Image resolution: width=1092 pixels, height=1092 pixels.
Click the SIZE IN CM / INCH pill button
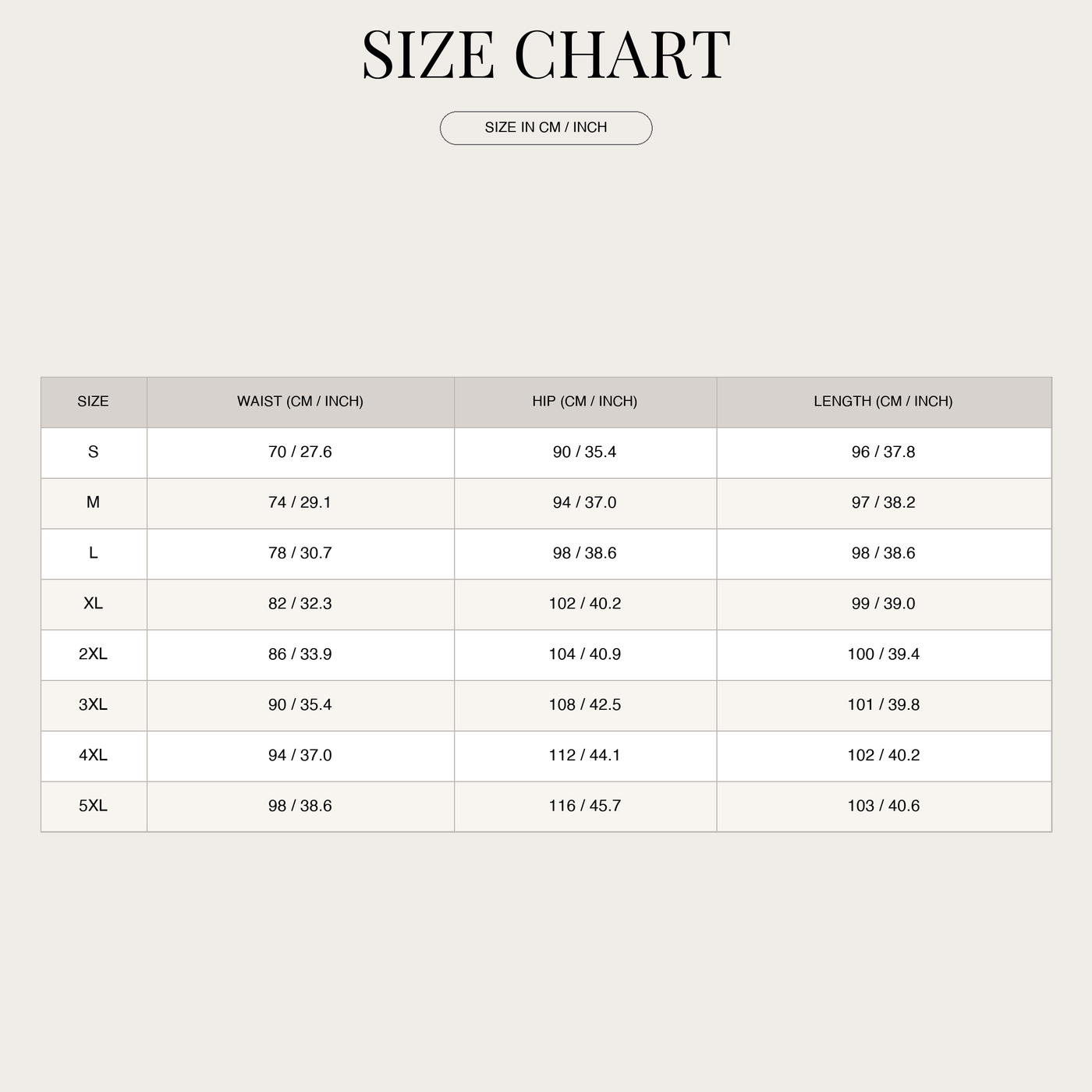[x=546, y=128]
